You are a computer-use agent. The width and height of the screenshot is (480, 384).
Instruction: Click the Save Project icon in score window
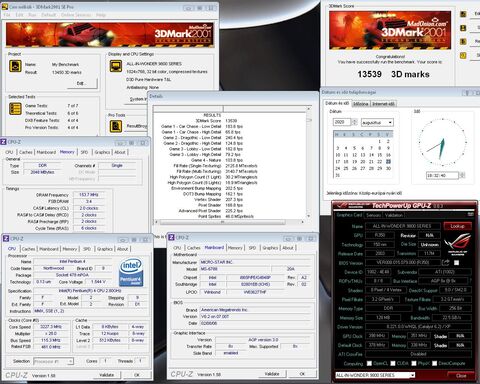[463, 28]
